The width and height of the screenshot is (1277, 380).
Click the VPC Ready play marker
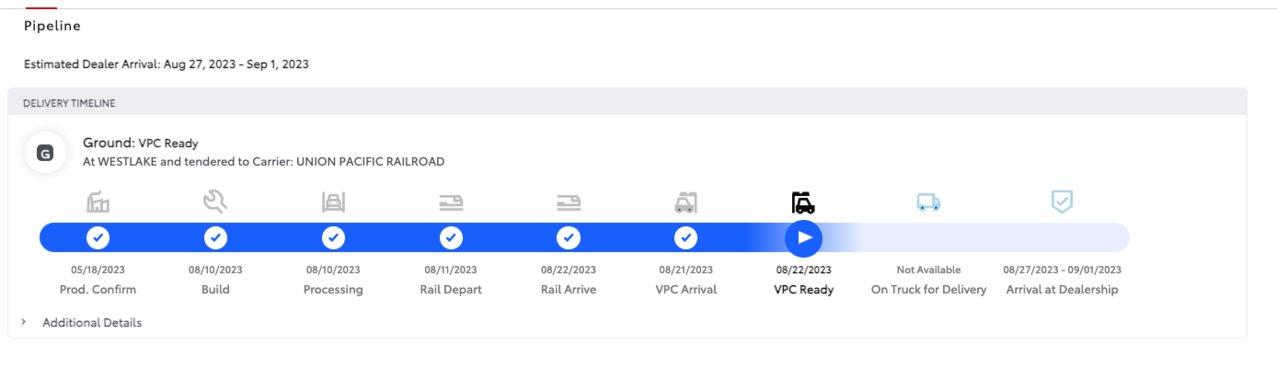803,238
